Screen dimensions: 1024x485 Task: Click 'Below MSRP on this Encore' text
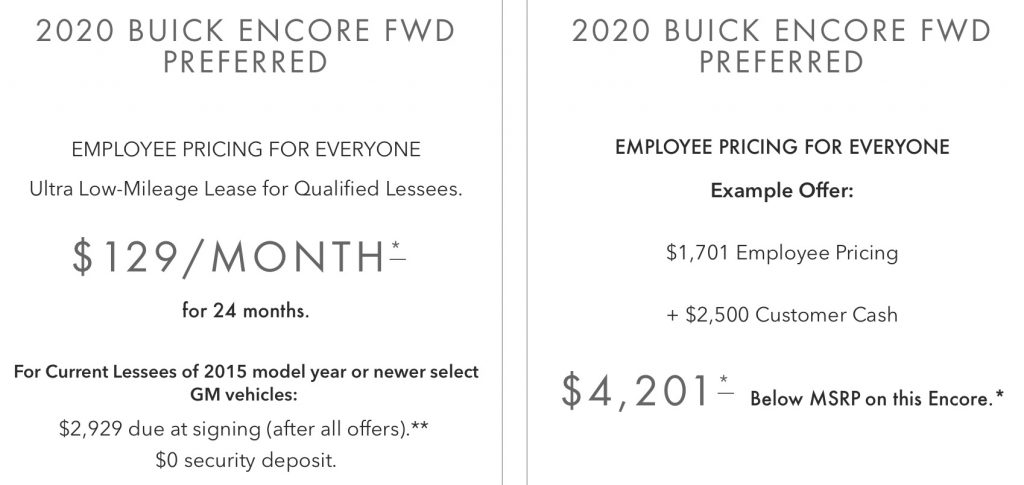tap(872, 398)
